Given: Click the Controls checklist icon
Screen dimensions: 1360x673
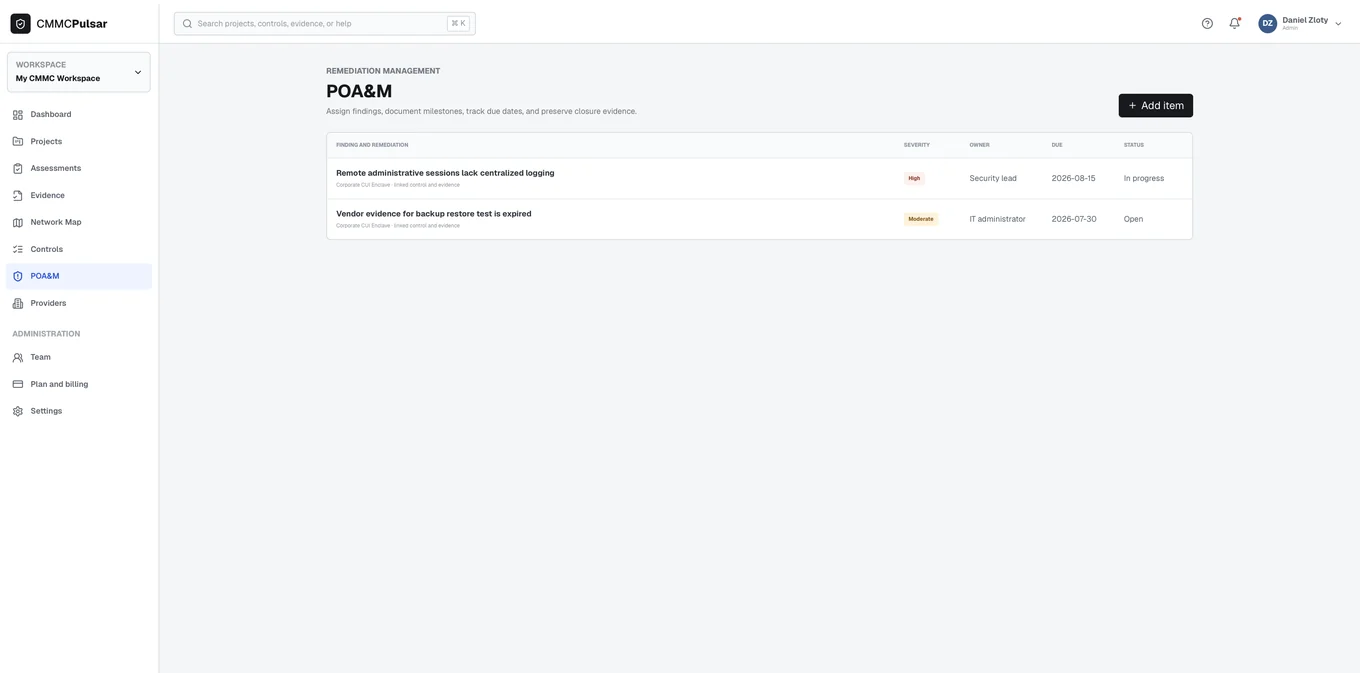Looking at the screenshot, I should click(x=18, y=250).
